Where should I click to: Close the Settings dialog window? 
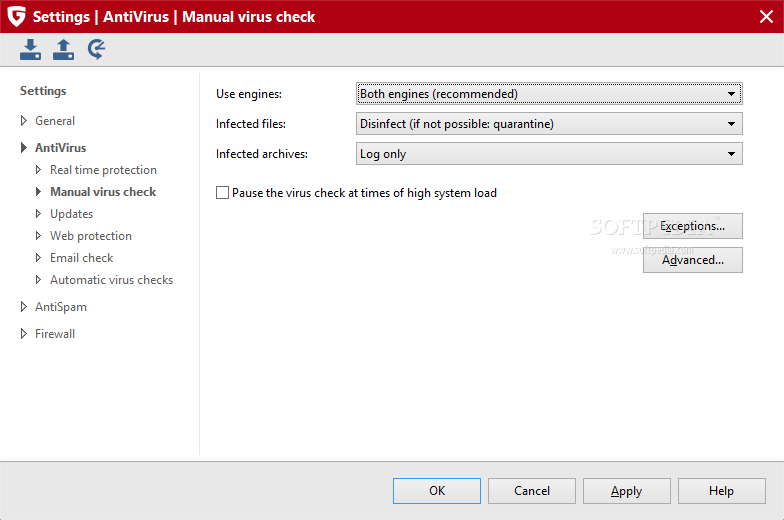[x=766, y=16]
